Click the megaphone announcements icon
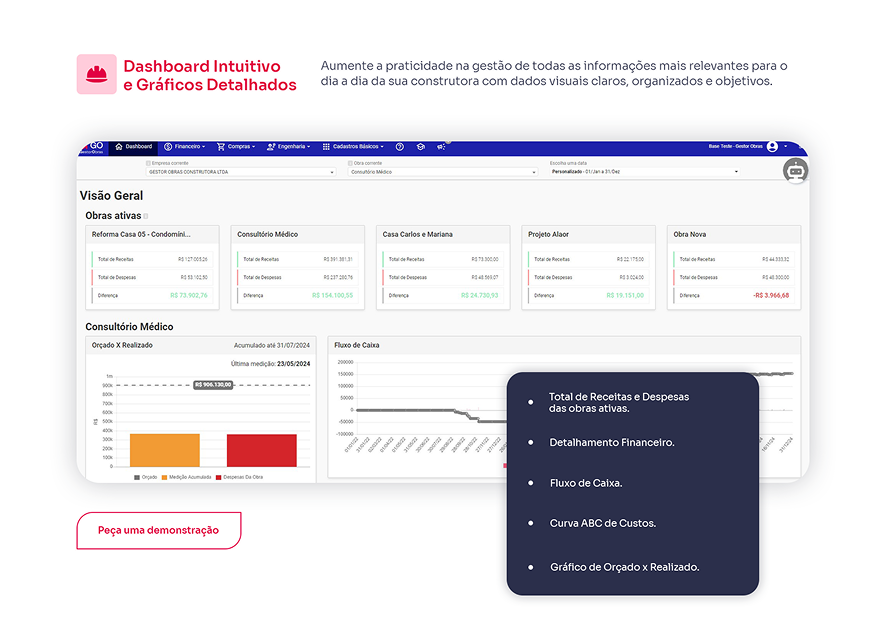This screenshot has height=624, width=887. [x=441, y=147]
